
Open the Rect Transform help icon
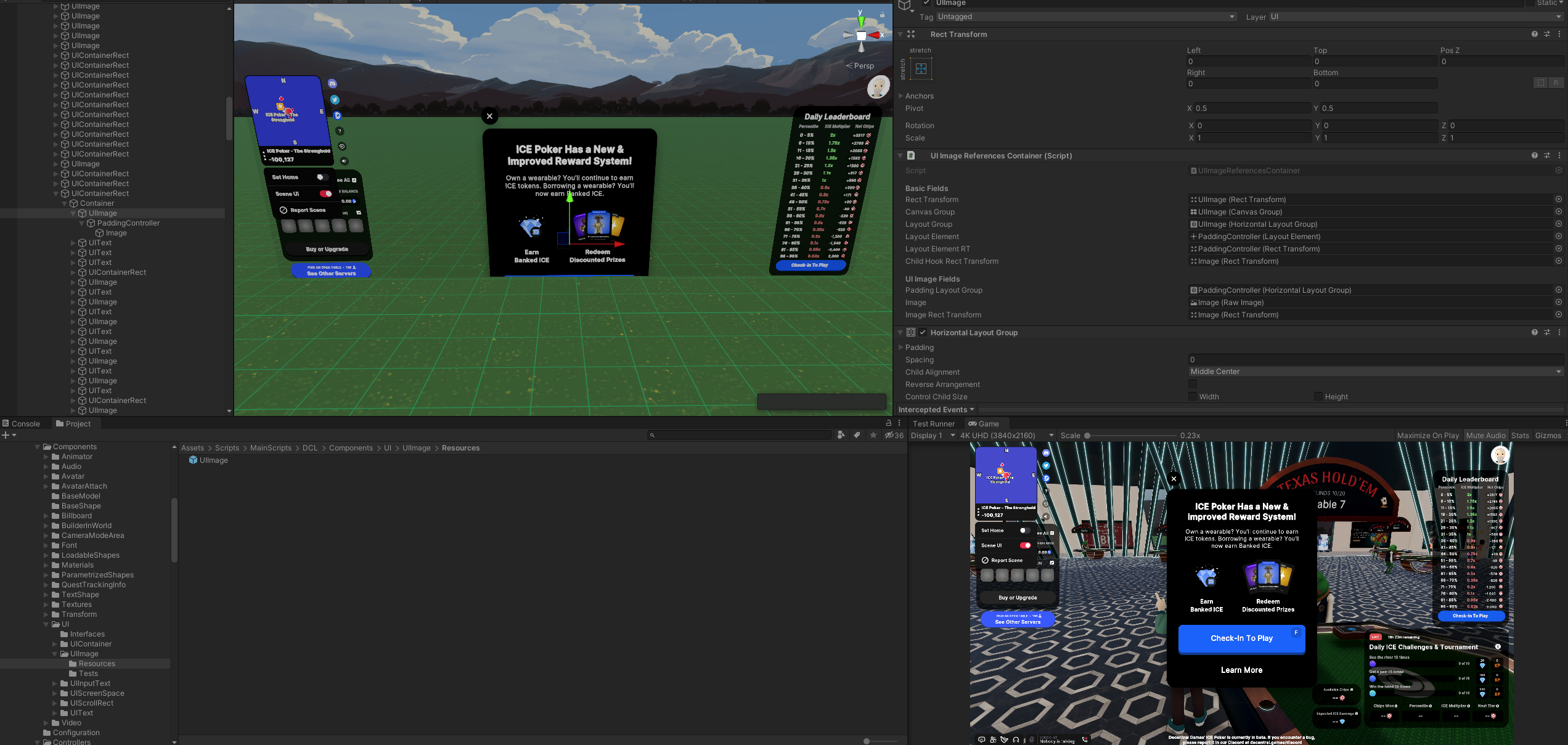[x=1534, y=34]
